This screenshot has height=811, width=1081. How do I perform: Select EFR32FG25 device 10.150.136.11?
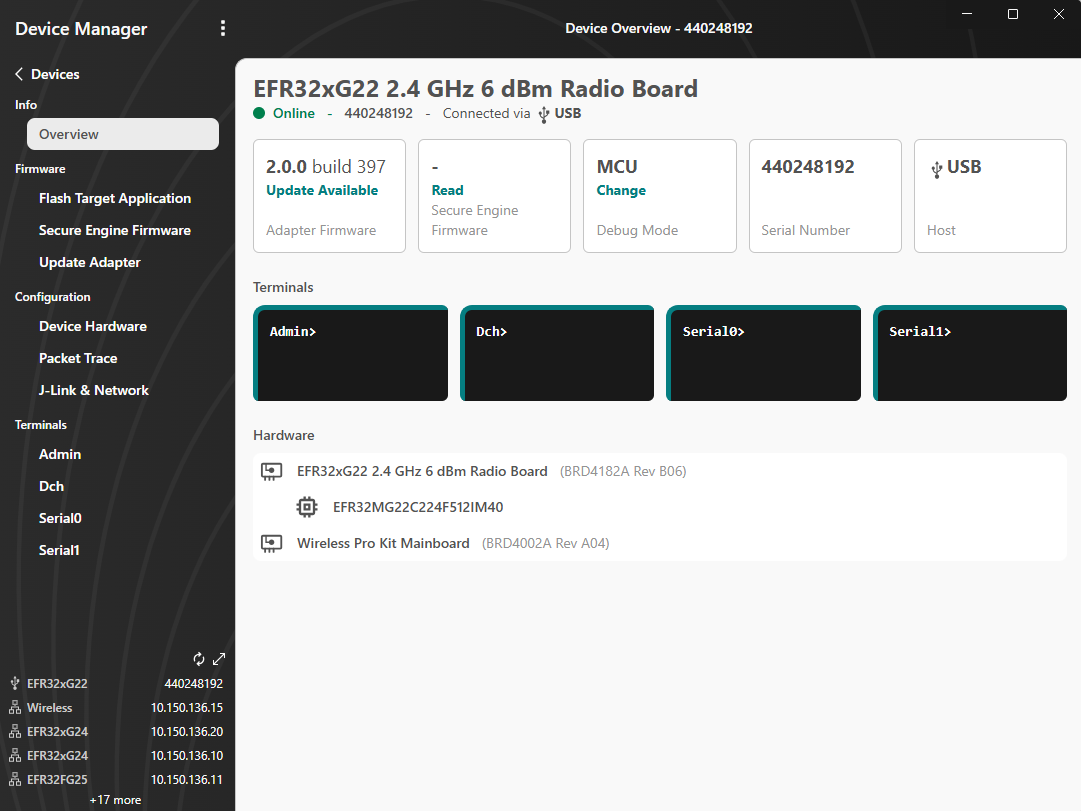[x=117, y=779]
